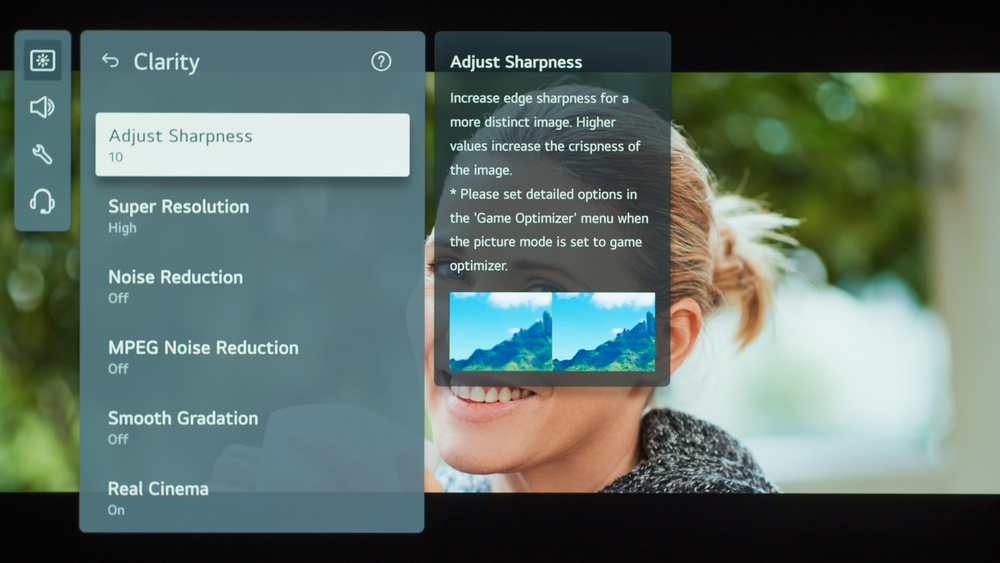Viewport: 1000px width, 563px height.
Task: Click the right sharpness preview thumbnail
Action: (x=604, y=332)
